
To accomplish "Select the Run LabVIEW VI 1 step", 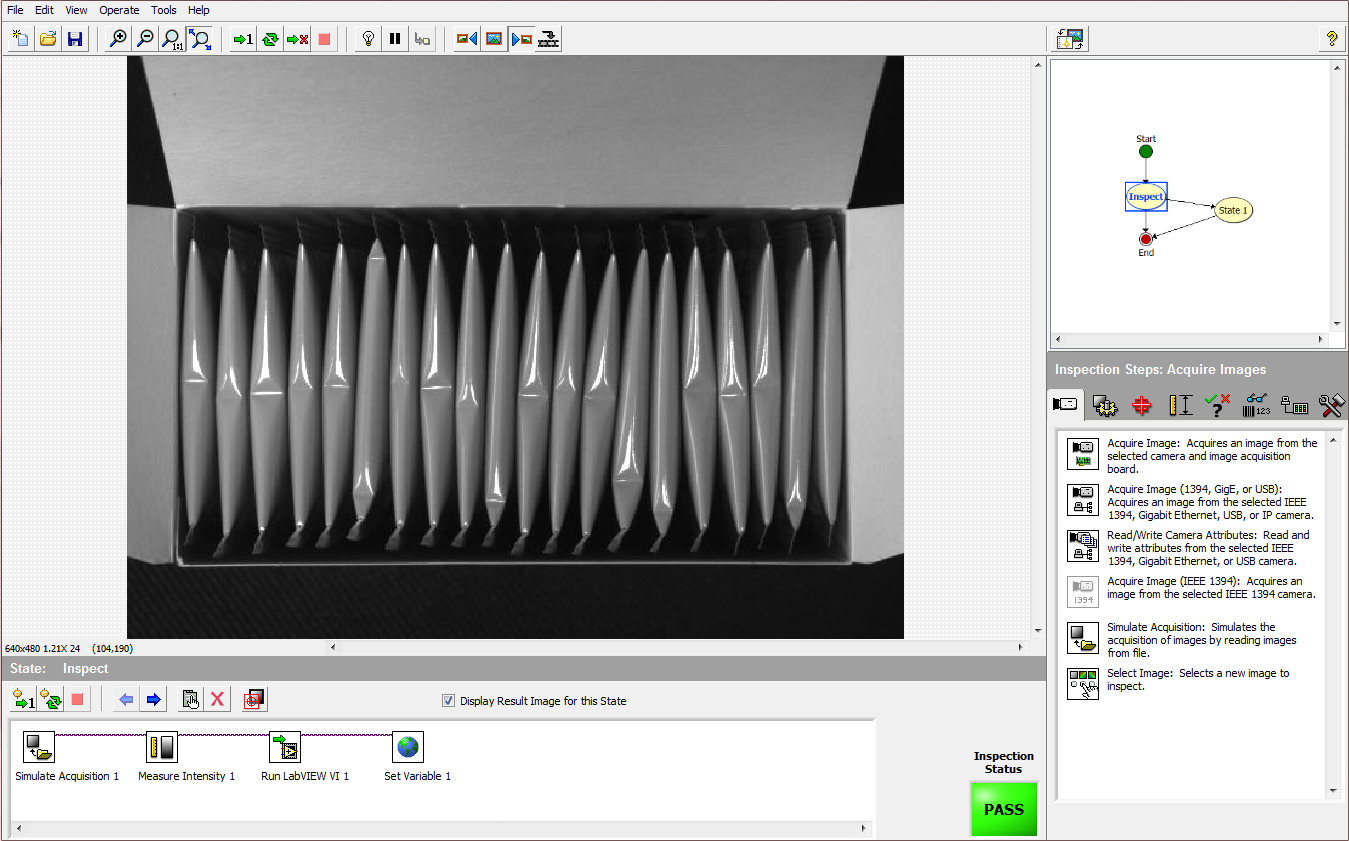I will coord(285,747).
